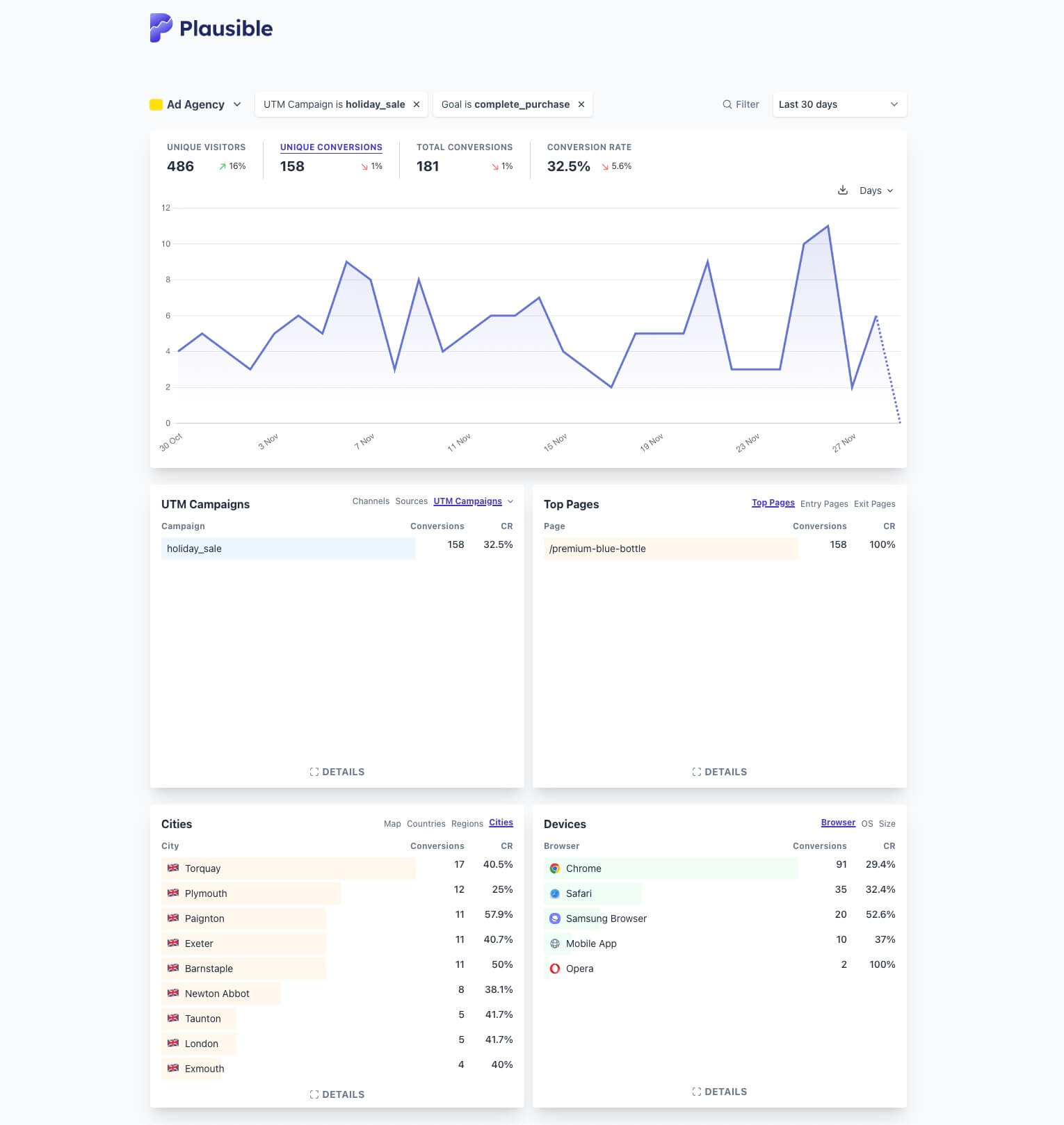1064x1125 pixels.
Task: Click the Safari browser icon
Action: point(555,893)
